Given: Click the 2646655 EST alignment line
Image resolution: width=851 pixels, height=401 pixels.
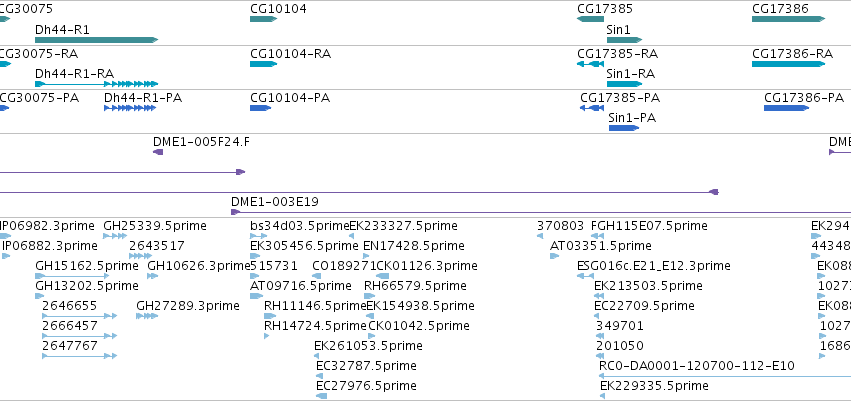Looking at the screenshot, I should (79, 316).
